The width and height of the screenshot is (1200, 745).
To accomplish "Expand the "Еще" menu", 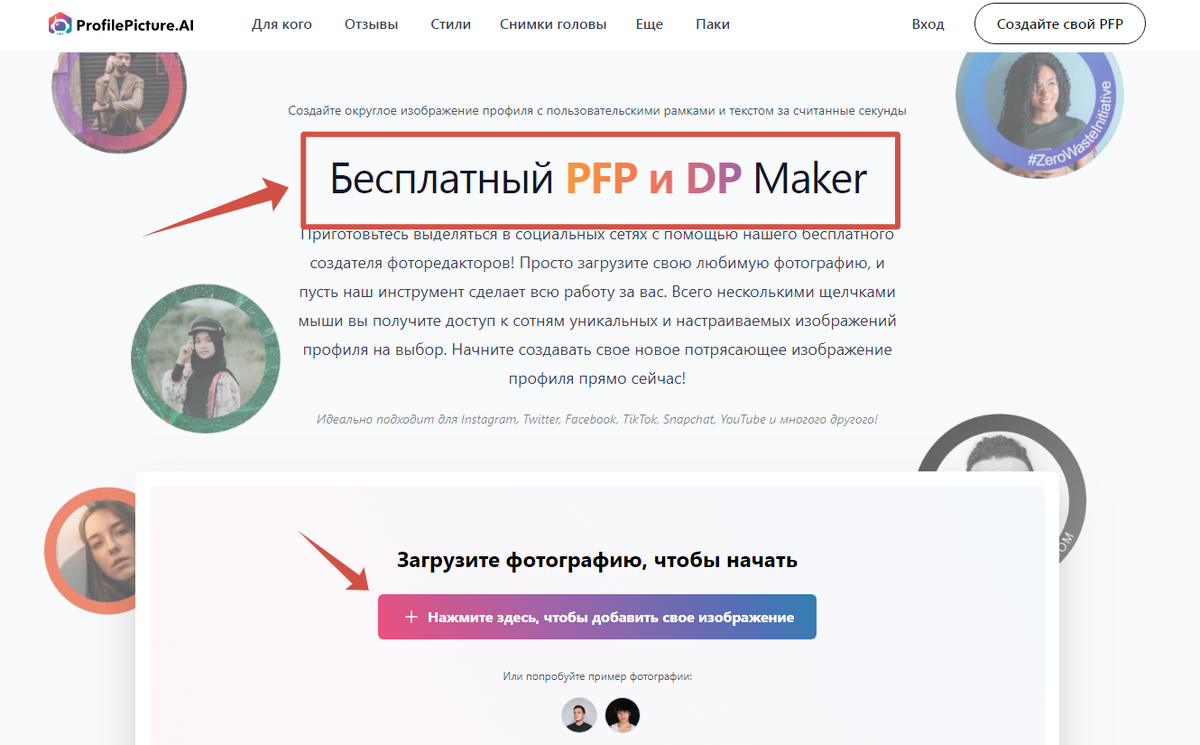I will tap(649, 24).
